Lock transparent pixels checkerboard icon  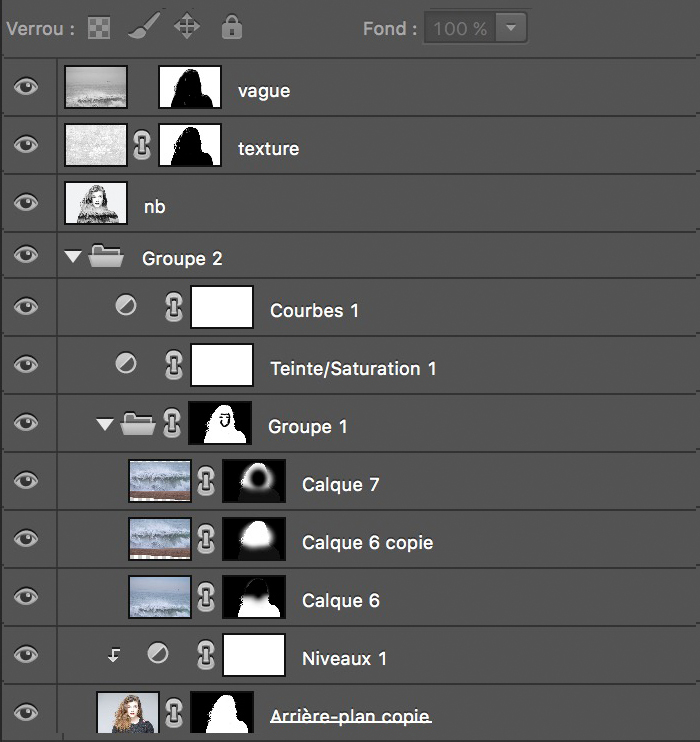[x=99, y=28]
